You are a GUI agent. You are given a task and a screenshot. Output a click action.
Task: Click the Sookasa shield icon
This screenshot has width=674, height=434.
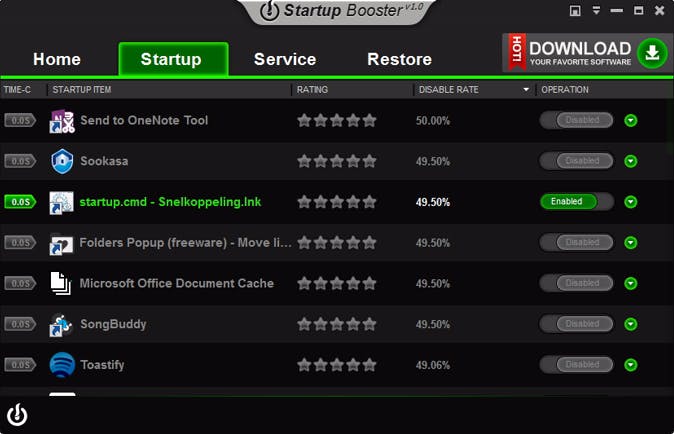point(62,161)
